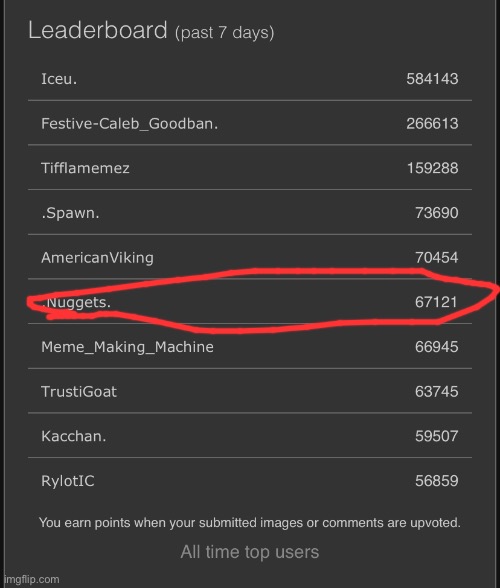Select the 67121 score inside red circle
500x588 pixels.
436,302
